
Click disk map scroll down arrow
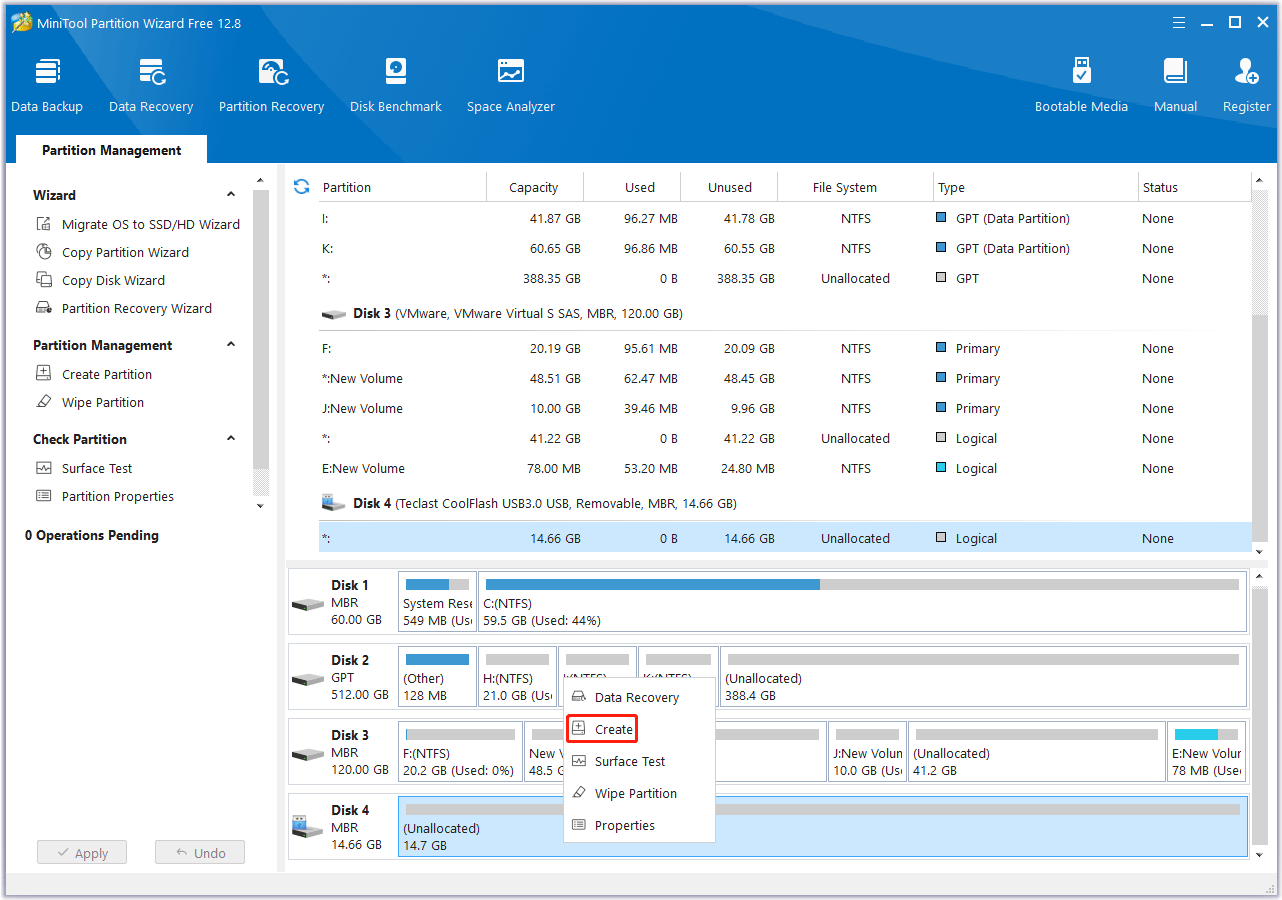pos(1260,854)
